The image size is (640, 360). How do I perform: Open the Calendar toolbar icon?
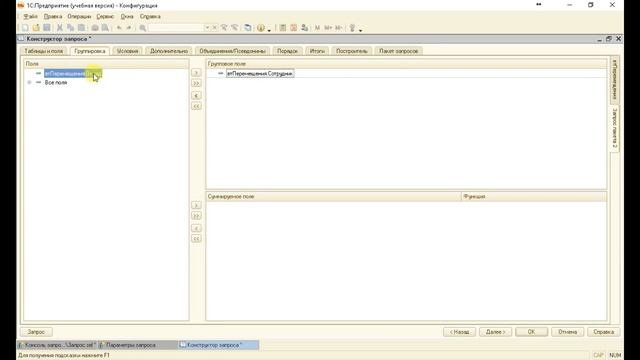pyautogui.click(x=293, y=28)
